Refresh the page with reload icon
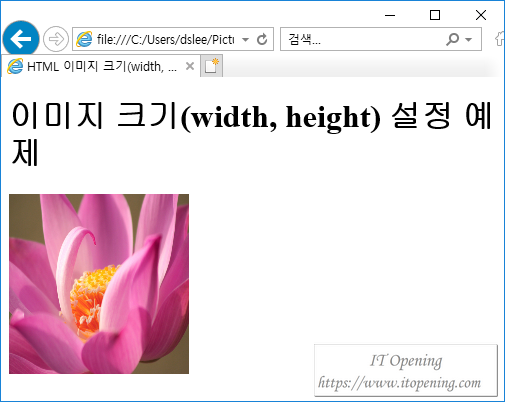505x402 pixels. coord(262,39)
